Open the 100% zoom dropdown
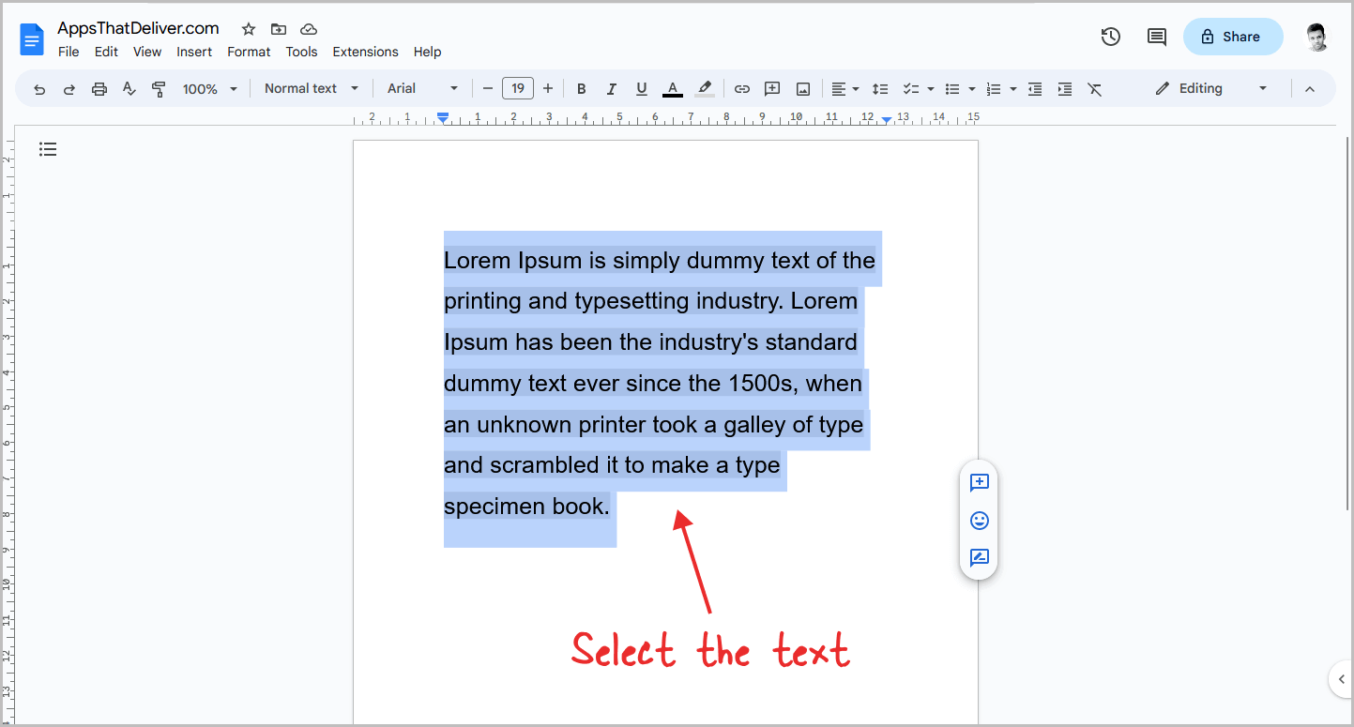1354x727 pixels. (210, 89)
